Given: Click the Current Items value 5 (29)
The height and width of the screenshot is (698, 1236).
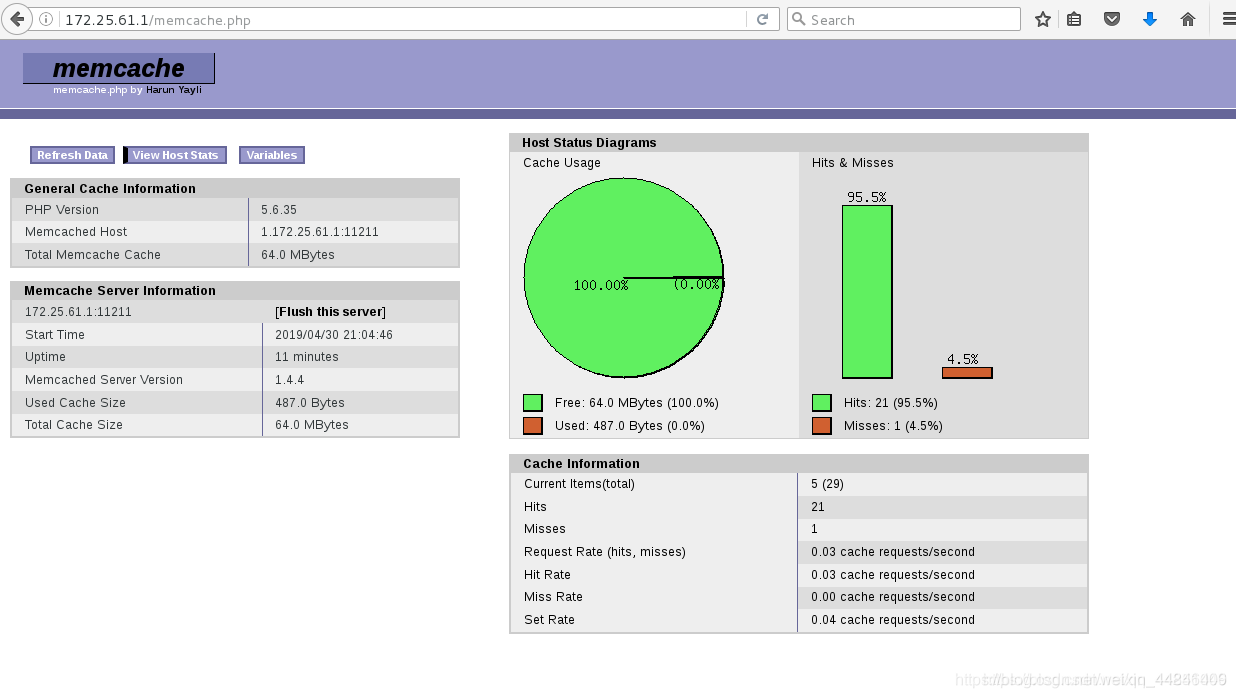Looking at the screenshot, I should click(828, 484).
